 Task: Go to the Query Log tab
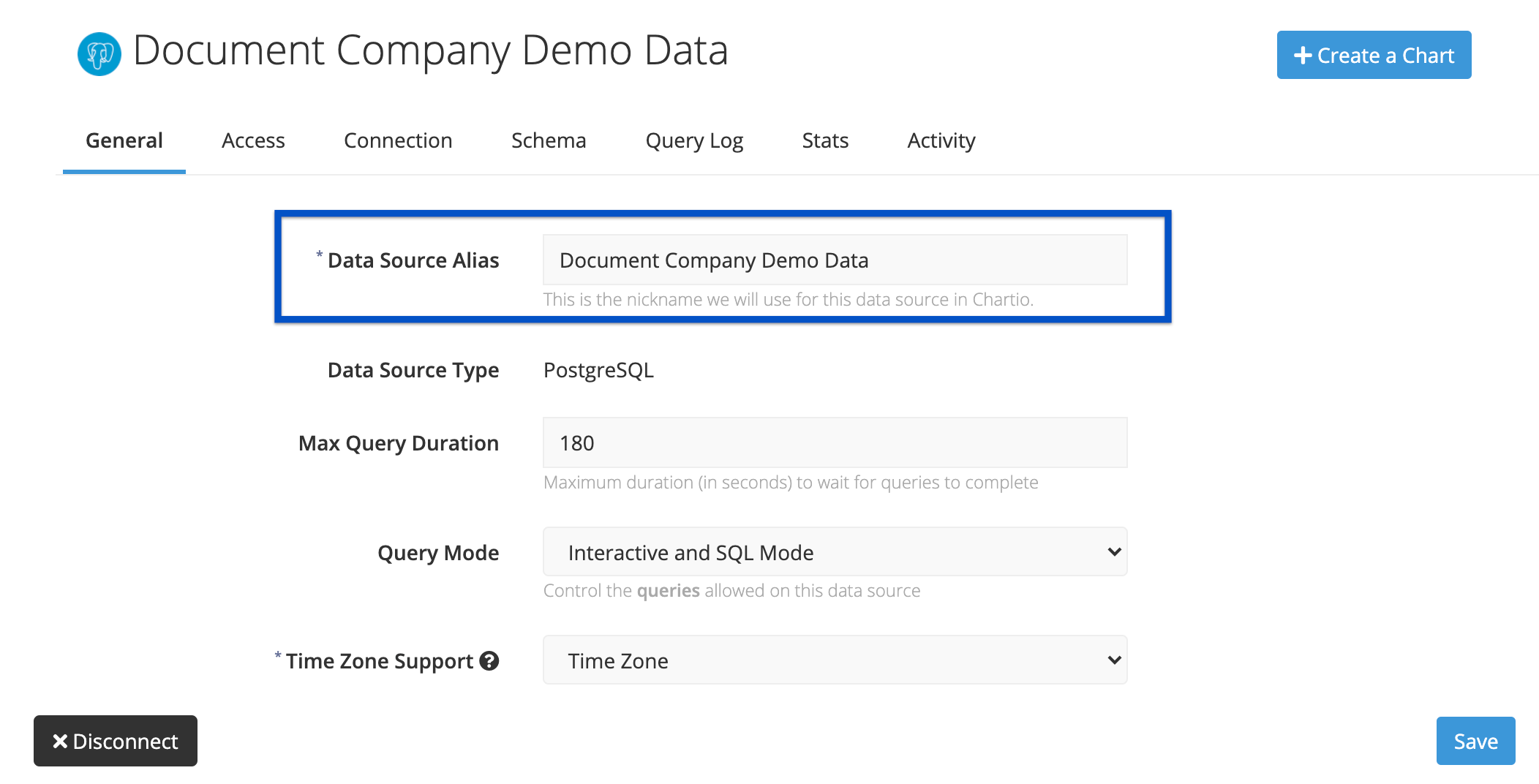click(694, 140)
